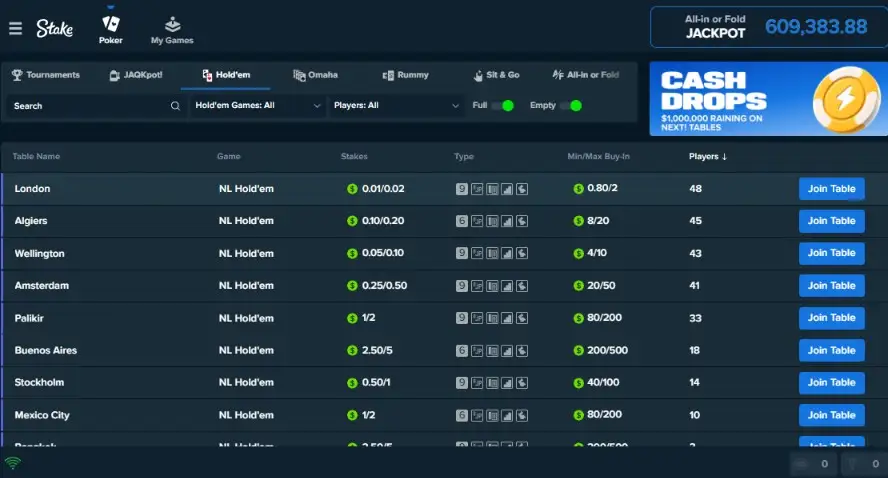Open the My Games icon
Image resolution: width=888 pixels, height=478 pixels.
172,24
